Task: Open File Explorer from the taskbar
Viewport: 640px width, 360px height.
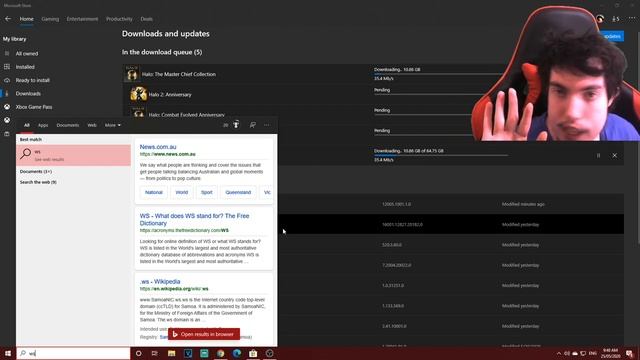Action: click(x=171, y=353)
